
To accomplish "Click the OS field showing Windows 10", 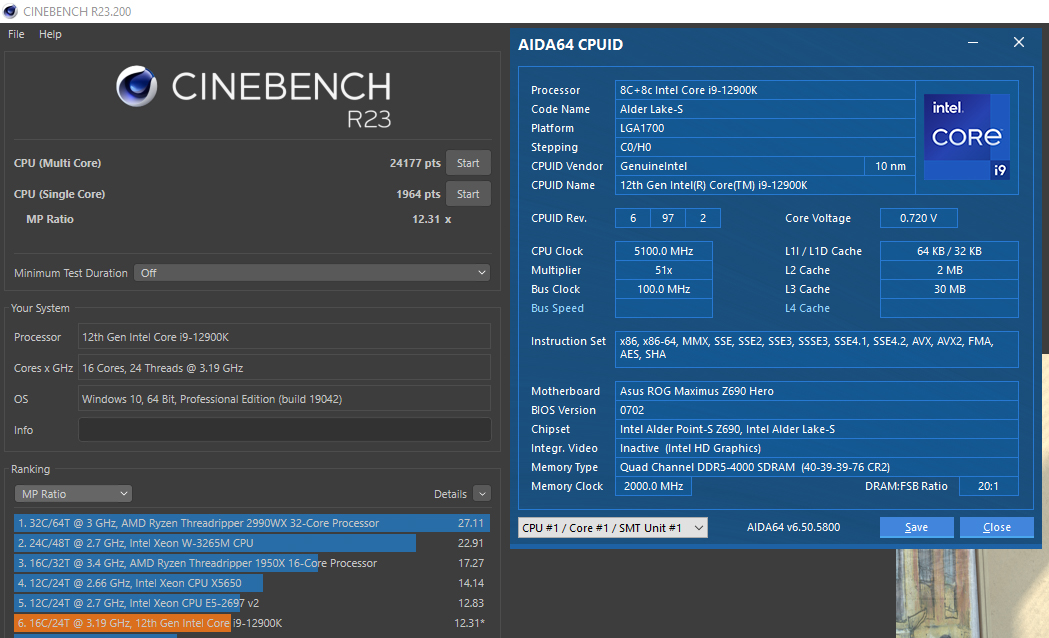I will pos(284,399).
